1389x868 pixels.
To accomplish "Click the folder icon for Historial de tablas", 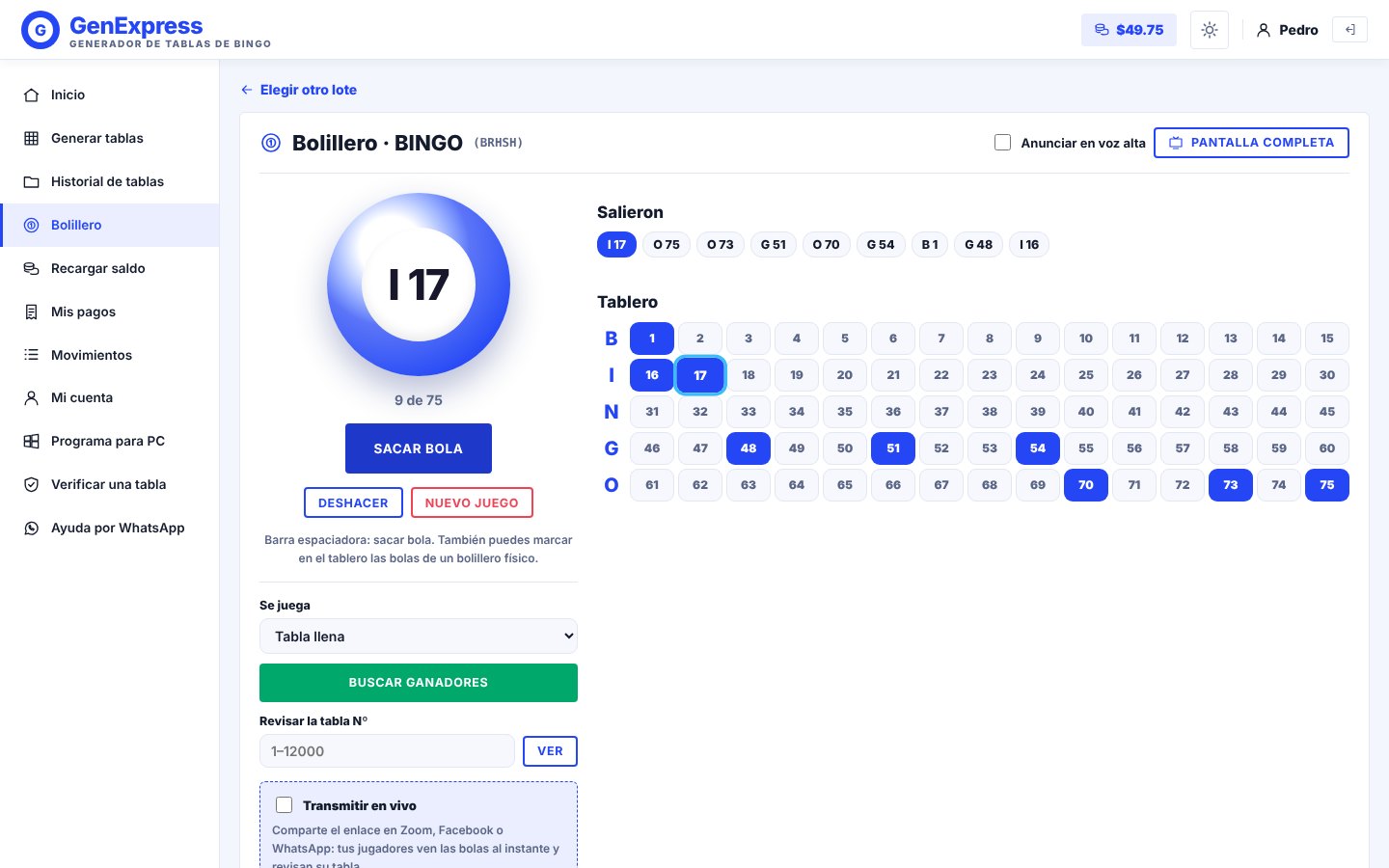I will click(x=31, y=181).
